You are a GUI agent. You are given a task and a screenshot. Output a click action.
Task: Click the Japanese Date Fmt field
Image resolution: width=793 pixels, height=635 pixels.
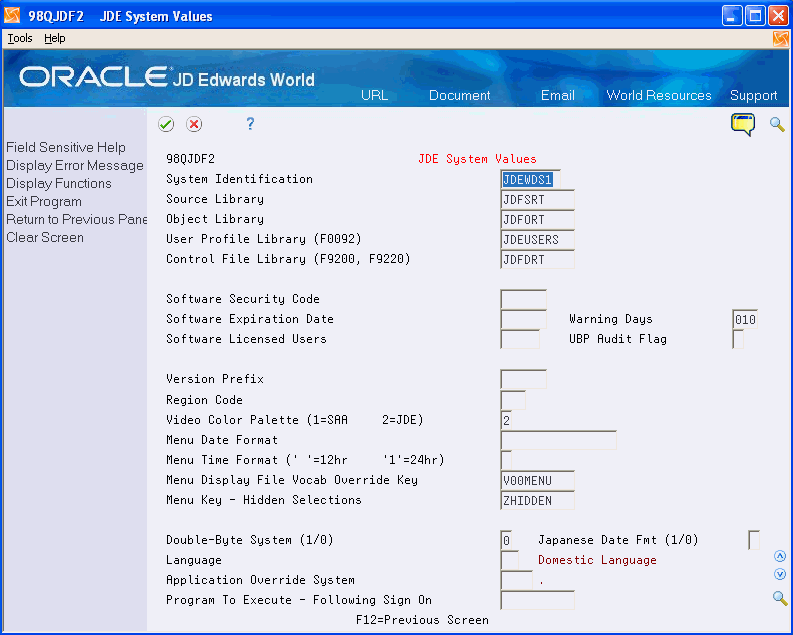[x=754, y=540]
